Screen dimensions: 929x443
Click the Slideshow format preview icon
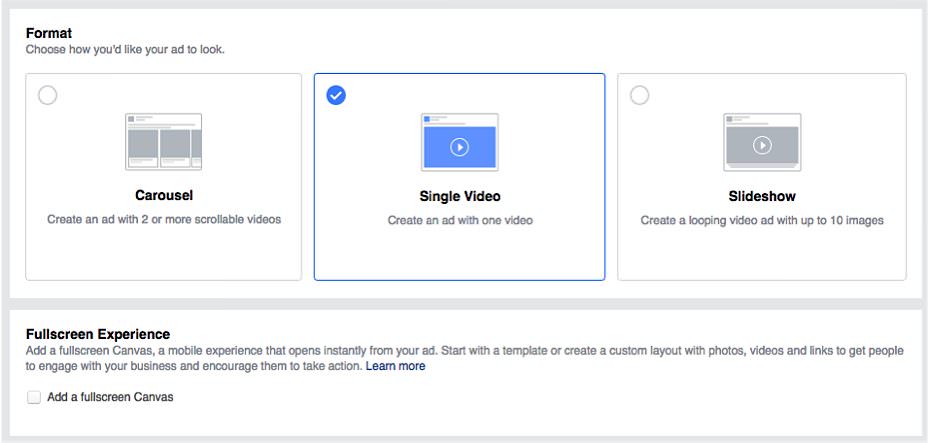point(762,142)
